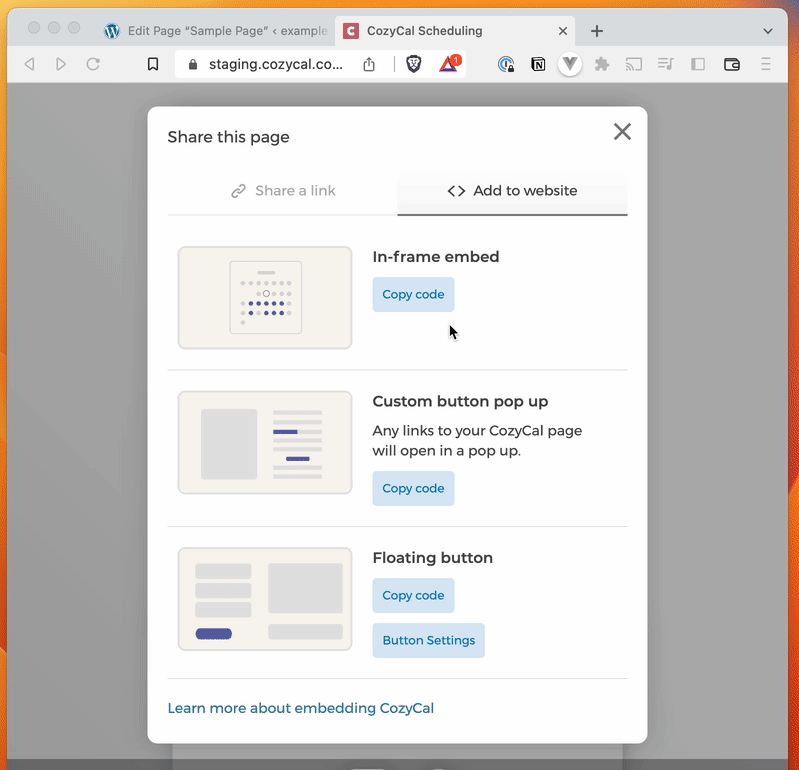View site info via the padlock icon

click(x=193, y=64)
